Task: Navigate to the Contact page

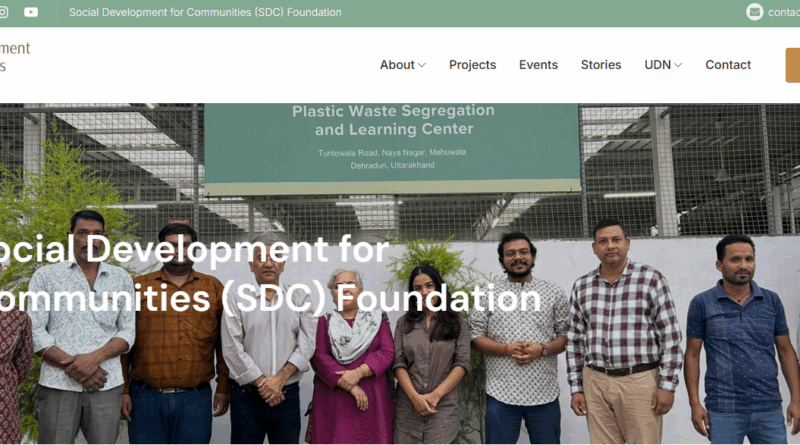Action: point(728,65)
